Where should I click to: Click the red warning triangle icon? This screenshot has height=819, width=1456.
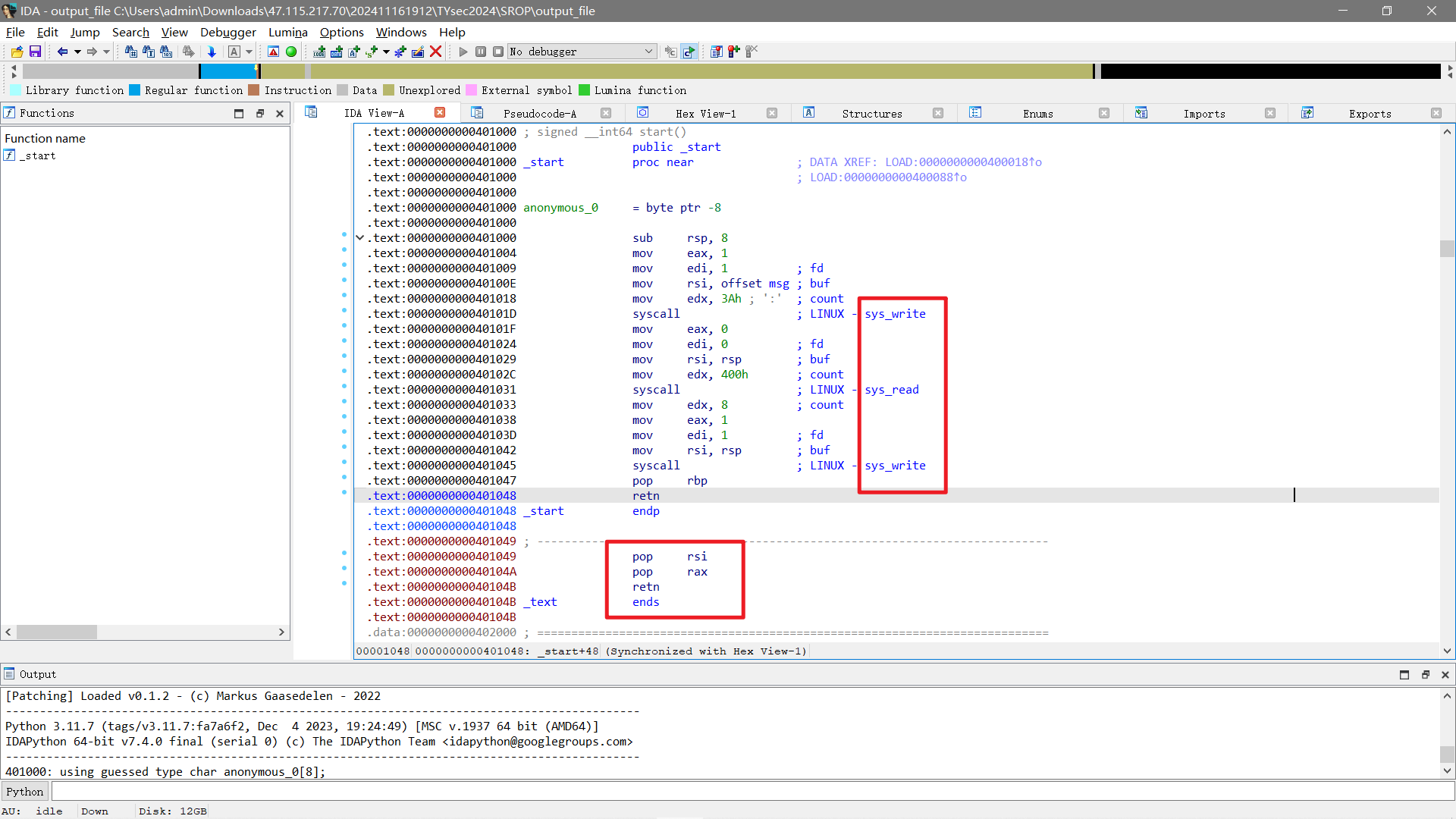click(x=274, y=52)
